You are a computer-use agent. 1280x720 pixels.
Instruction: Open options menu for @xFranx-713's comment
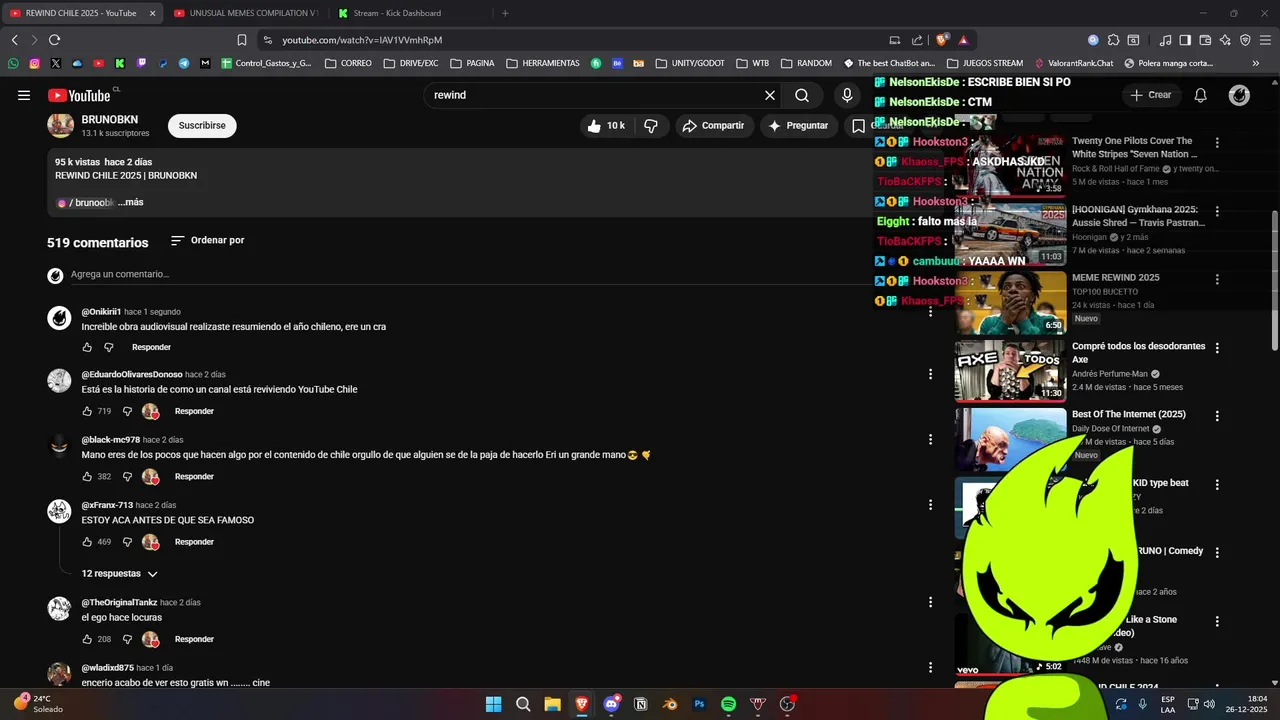coord(930,505)
